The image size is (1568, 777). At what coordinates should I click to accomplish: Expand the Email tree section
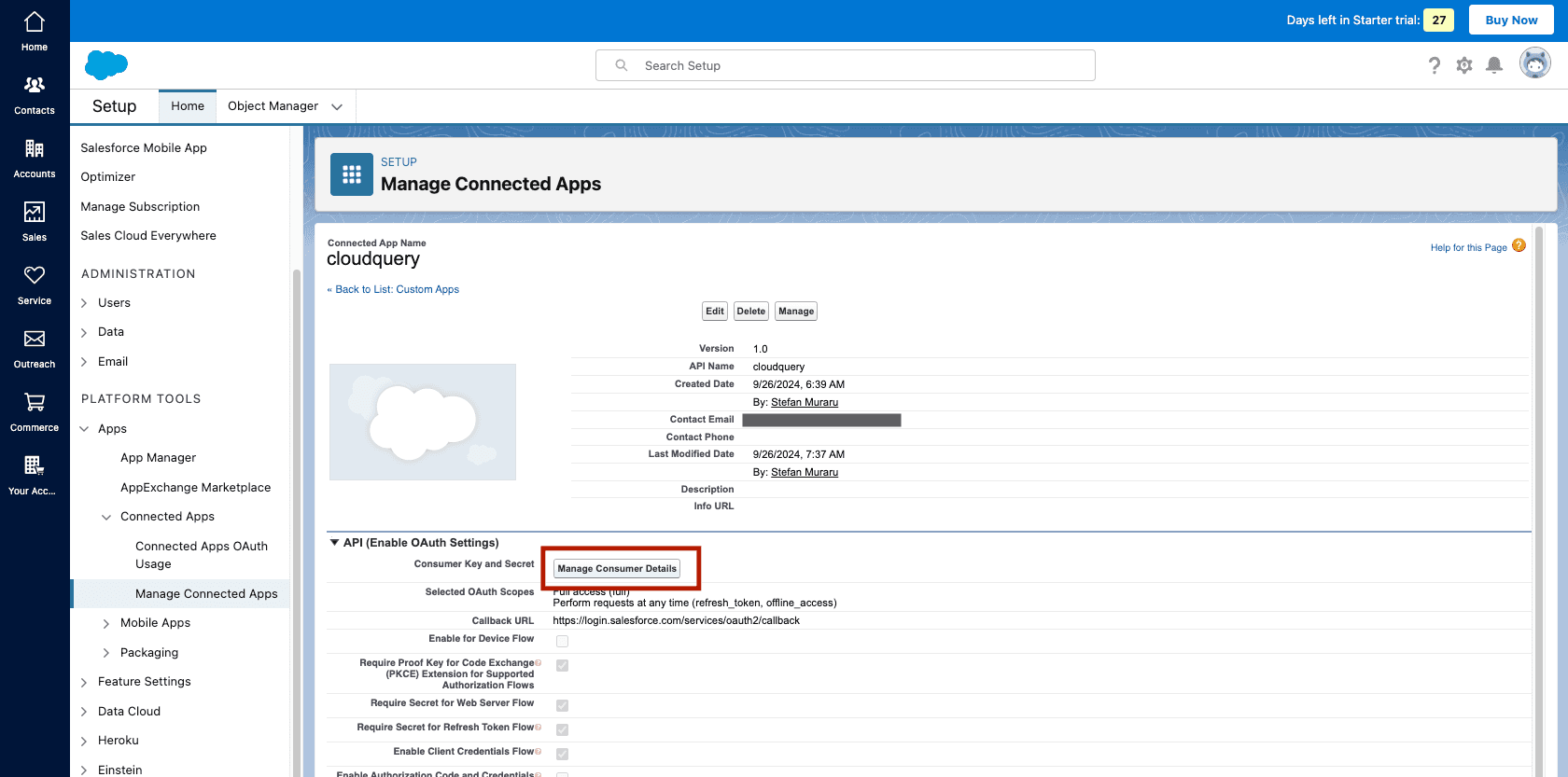click(84, 362)
